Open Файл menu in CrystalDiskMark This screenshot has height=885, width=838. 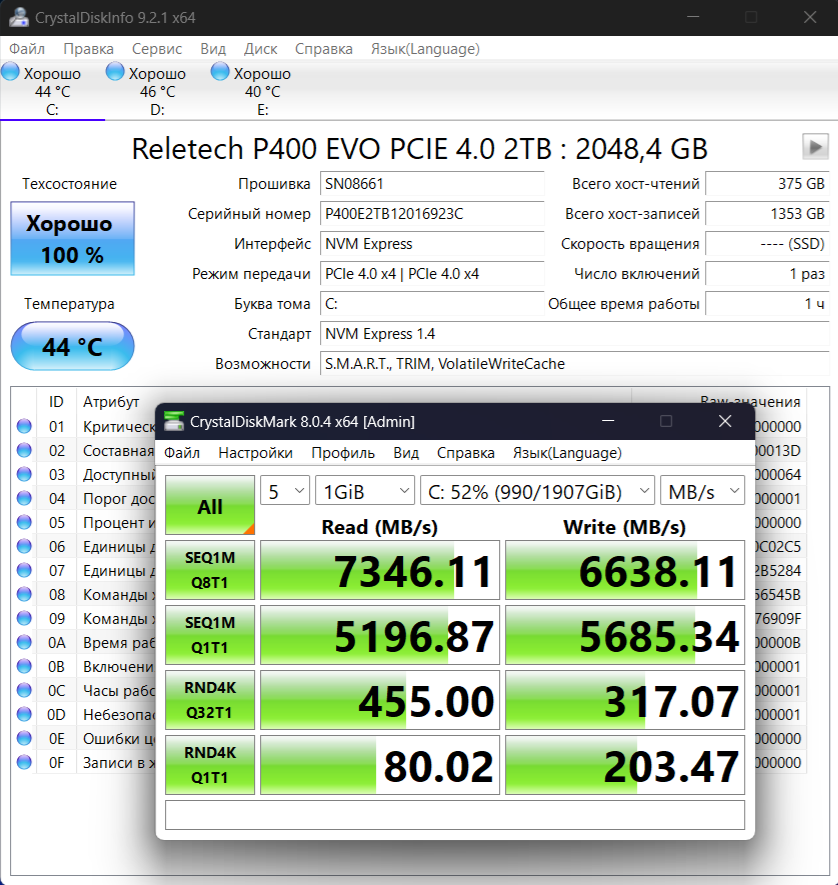[182, 453]
